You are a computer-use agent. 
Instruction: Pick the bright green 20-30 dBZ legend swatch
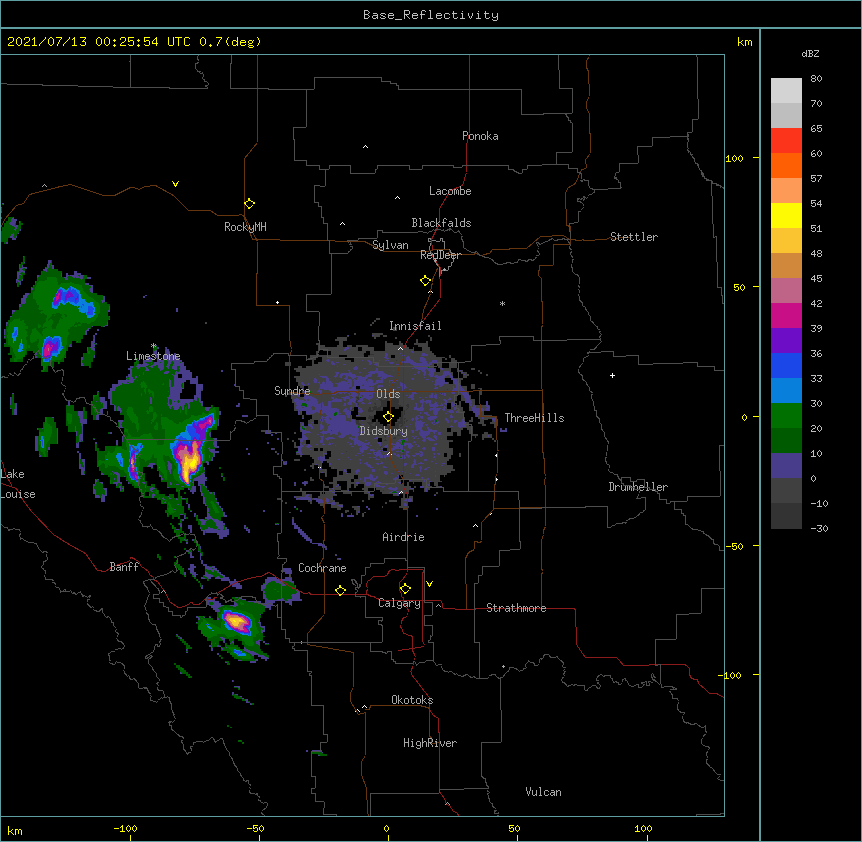coord(786,416)
